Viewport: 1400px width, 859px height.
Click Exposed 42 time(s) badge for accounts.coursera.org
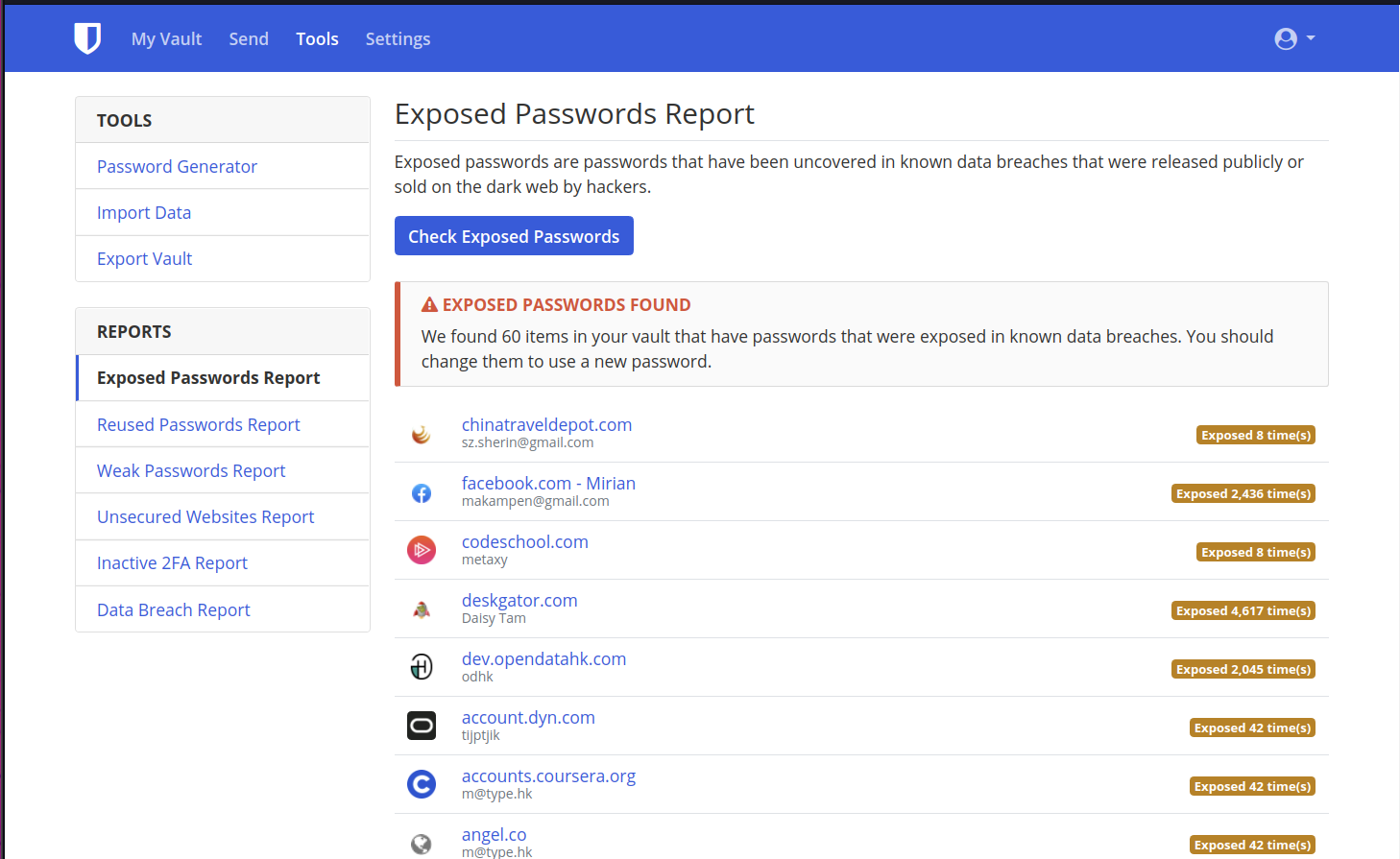1252,786
